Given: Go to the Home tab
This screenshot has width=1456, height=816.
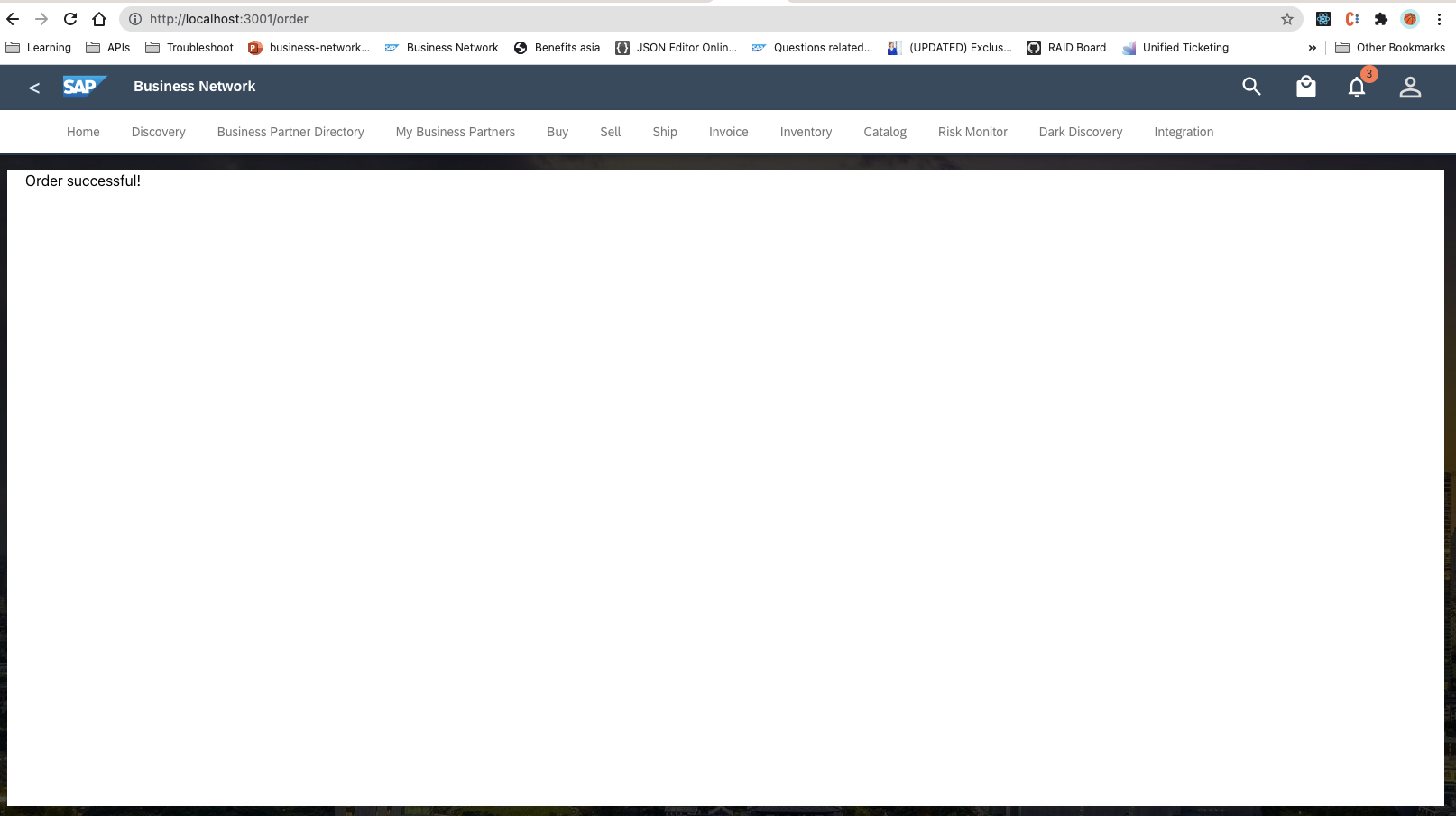Looking at the screenshot, I should click(83, 132).
